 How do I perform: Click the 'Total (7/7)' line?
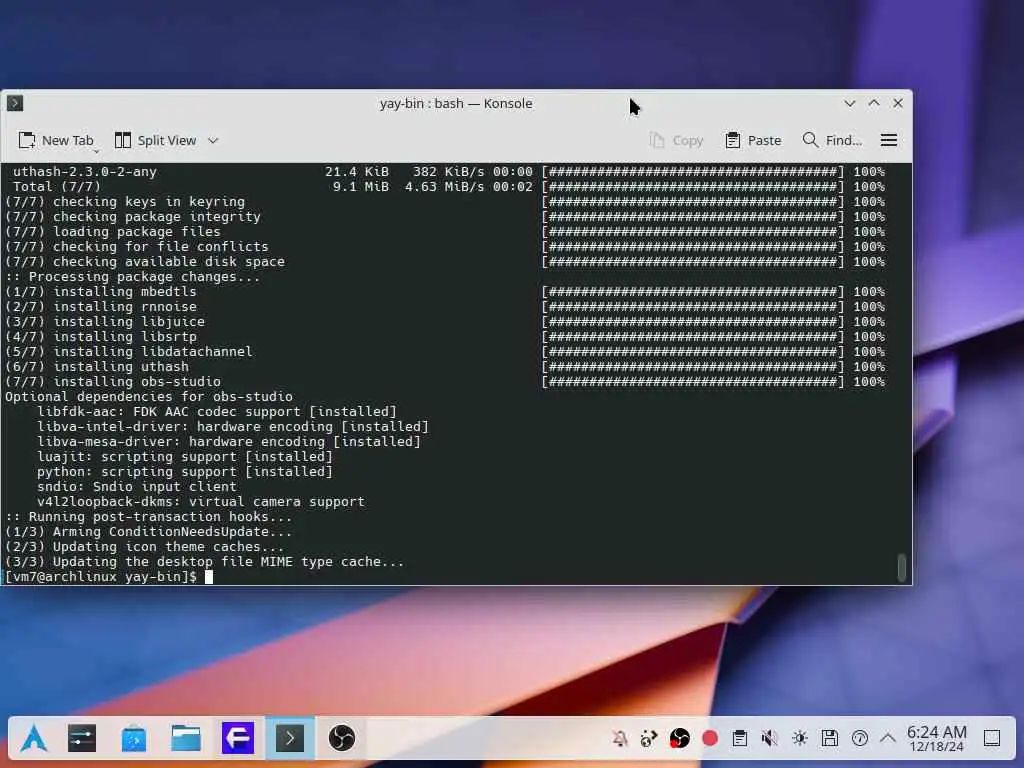[x=57, y=186]
